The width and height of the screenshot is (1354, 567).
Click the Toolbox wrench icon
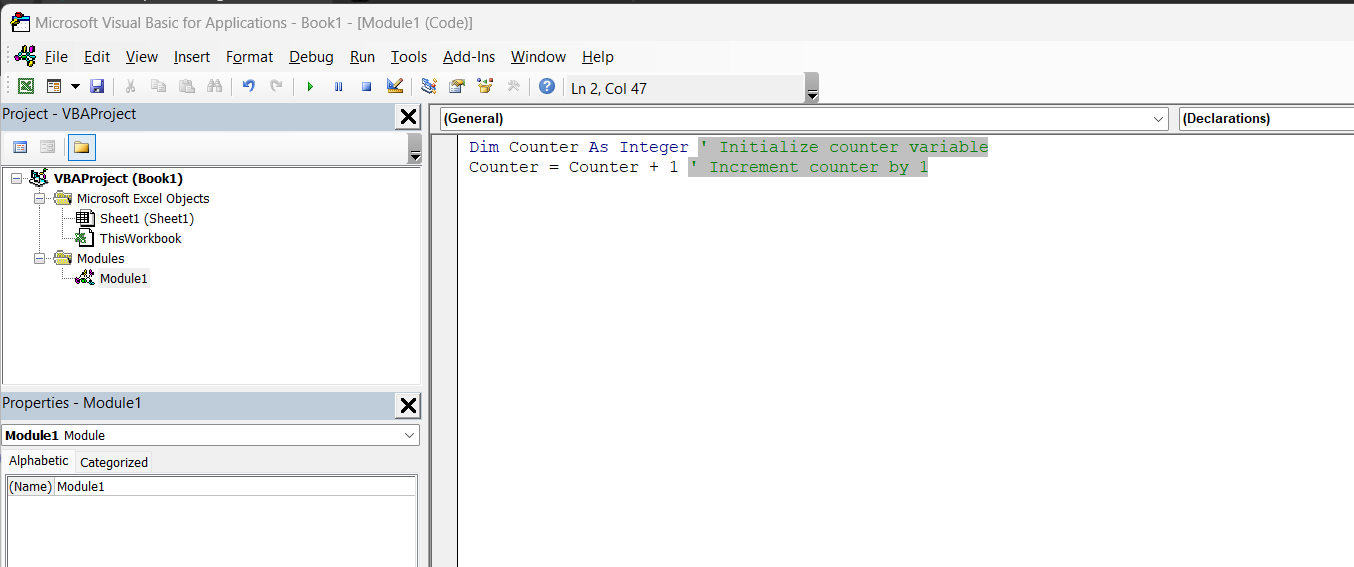(513, 87)
